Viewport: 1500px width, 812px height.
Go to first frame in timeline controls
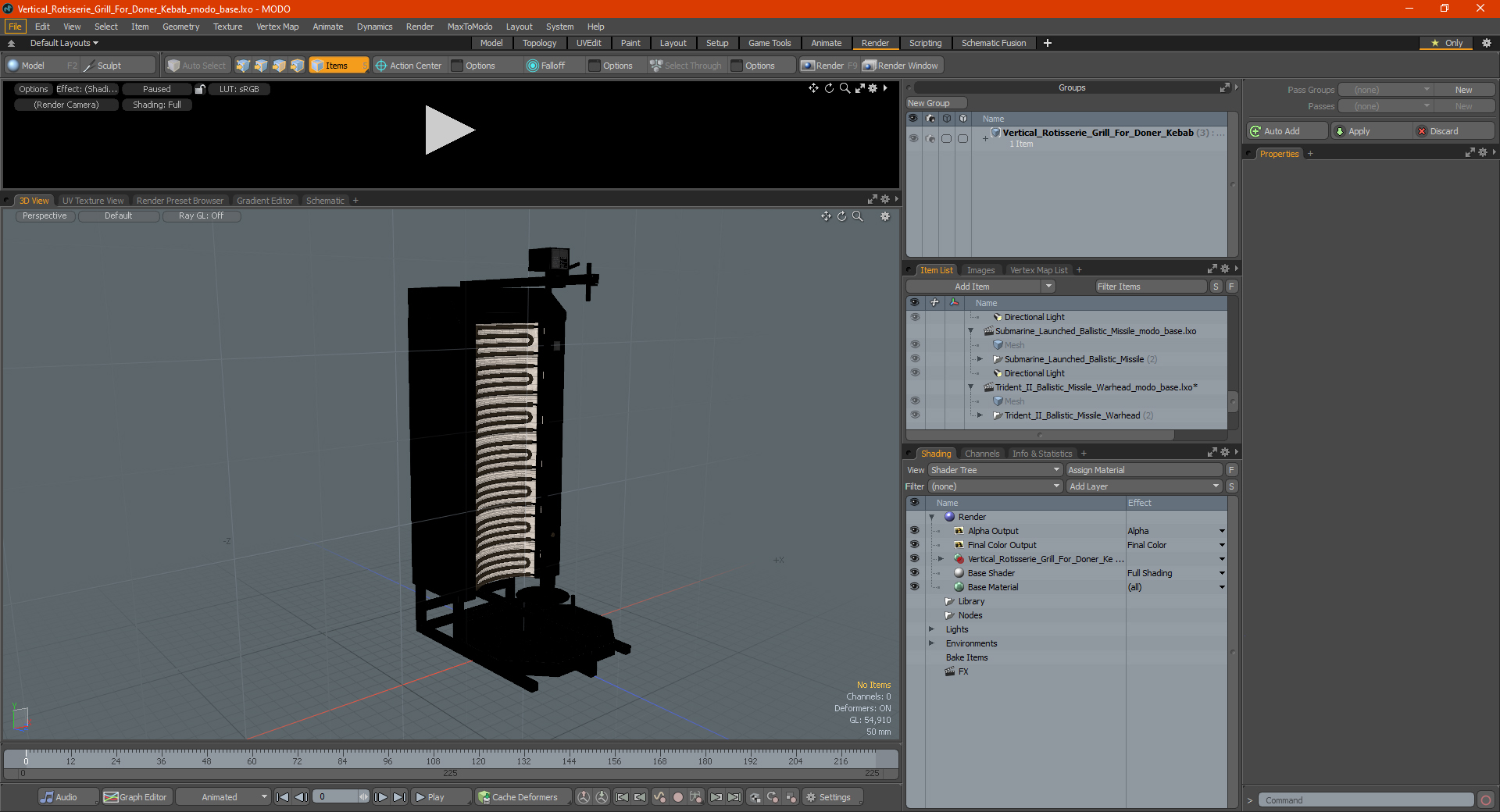pos(282,797)
